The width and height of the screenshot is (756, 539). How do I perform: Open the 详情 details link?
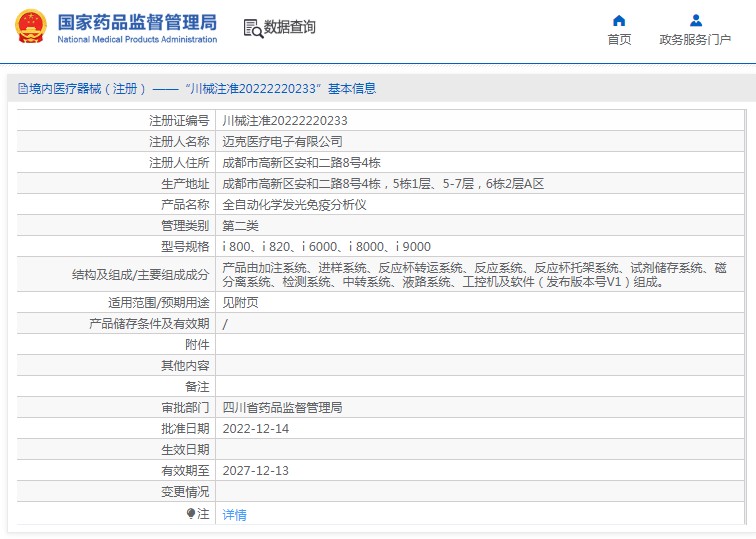[x=234, y=515]
